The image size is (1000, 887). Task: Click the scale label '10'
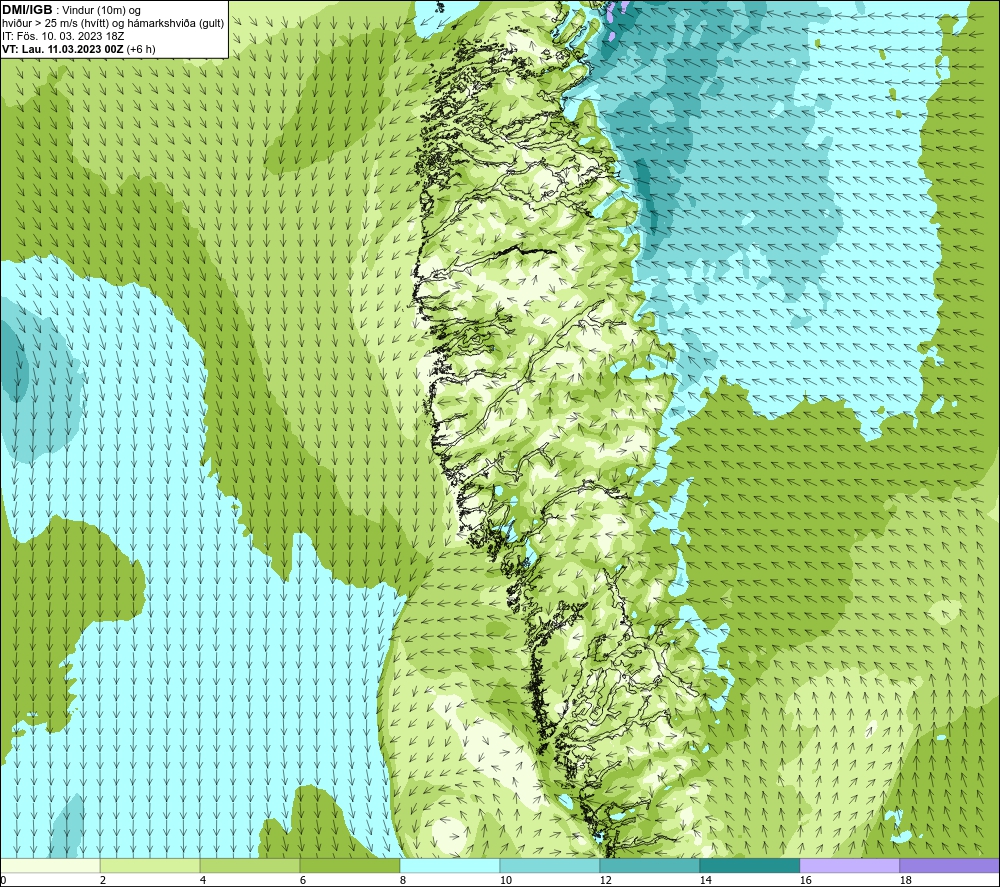pyautogui.click(x=505, y=880)
